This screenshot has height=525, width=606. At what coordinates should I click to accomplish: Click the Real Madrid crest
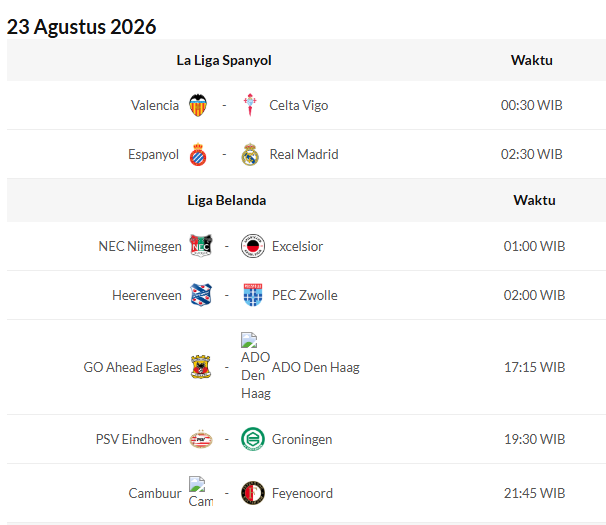pos(250,154)
